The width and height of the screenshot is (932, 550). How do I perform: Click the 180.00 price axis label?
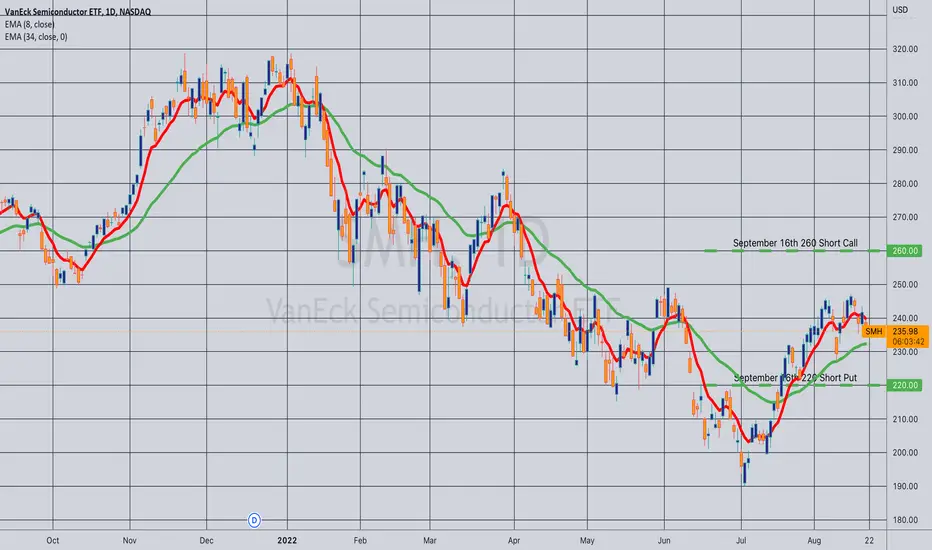pos(905,520)
